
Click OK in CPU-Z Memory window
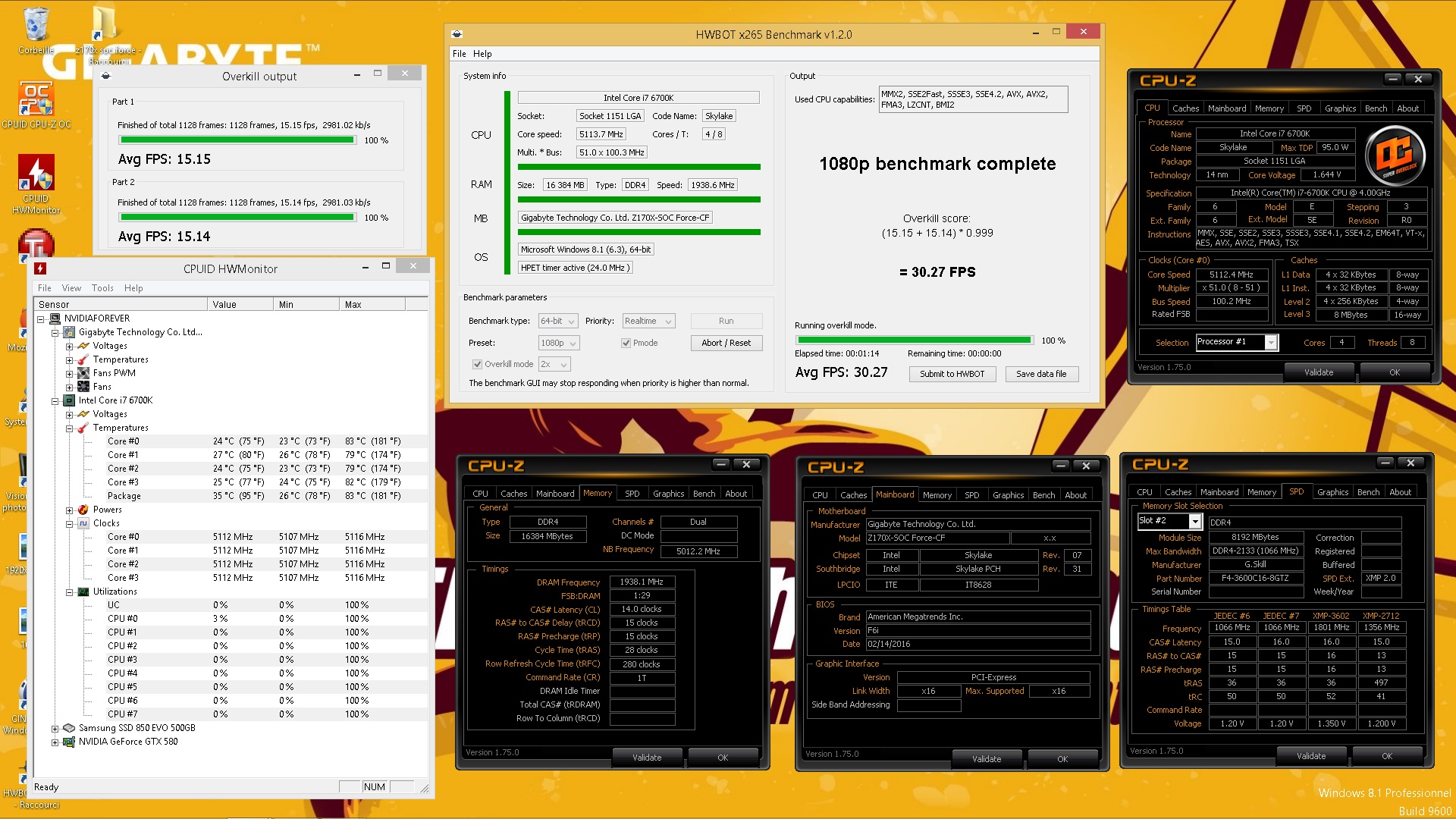click(722, 758)
